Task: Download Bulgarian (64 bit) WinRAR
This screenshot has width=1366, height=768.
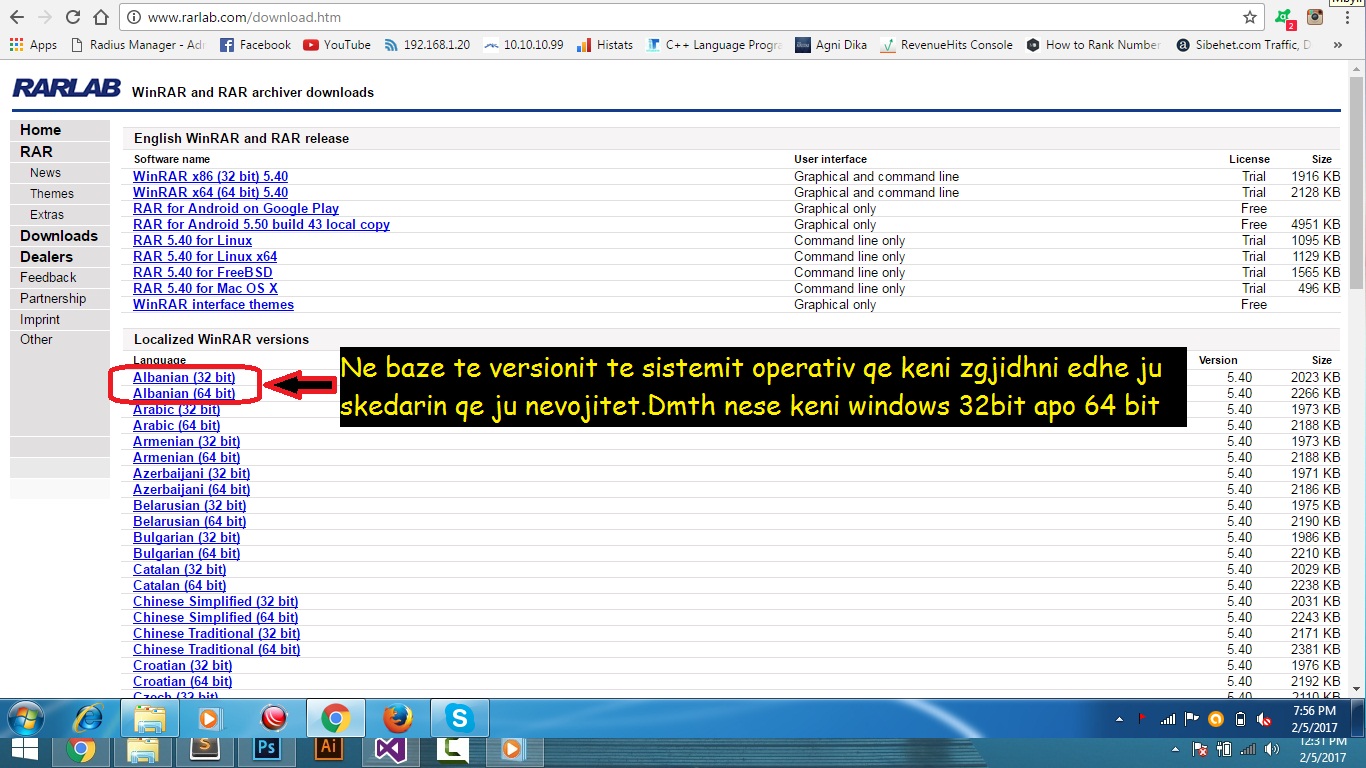Action: (186, 553)
